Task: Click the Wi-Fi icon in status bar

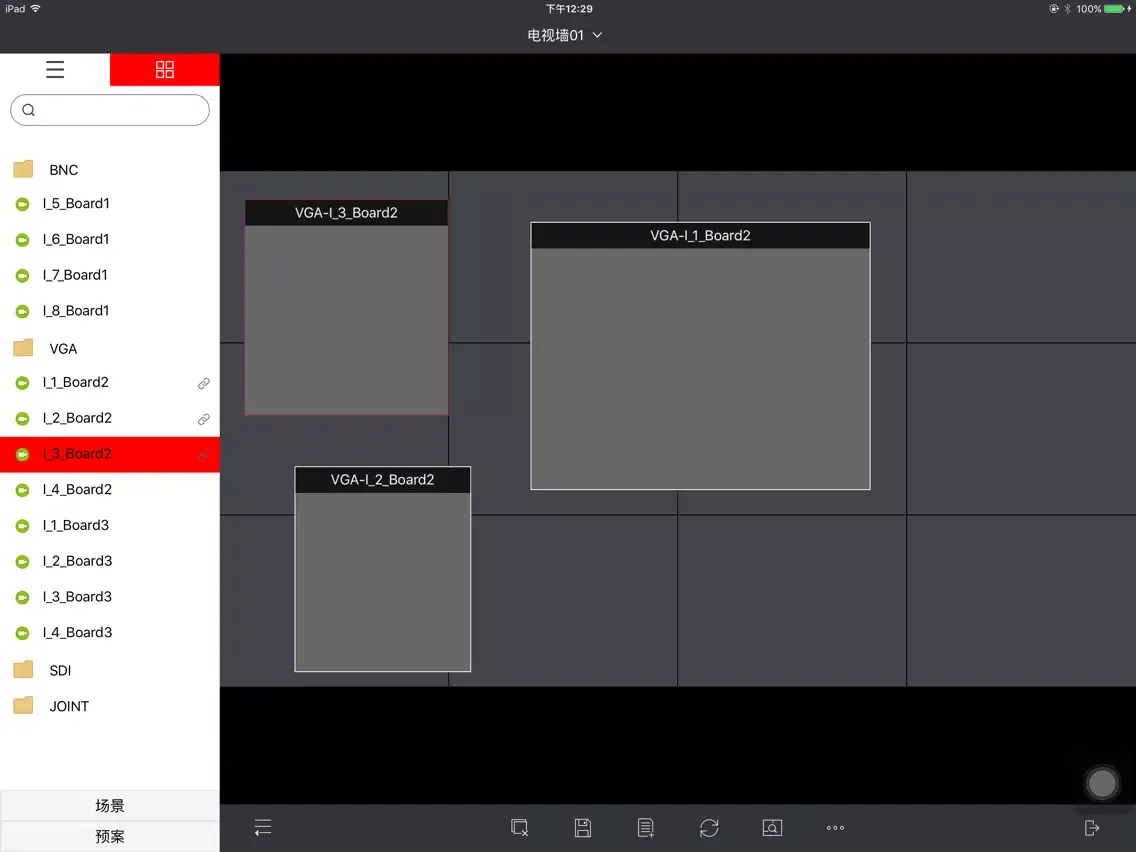Action: tap(36, 9)
